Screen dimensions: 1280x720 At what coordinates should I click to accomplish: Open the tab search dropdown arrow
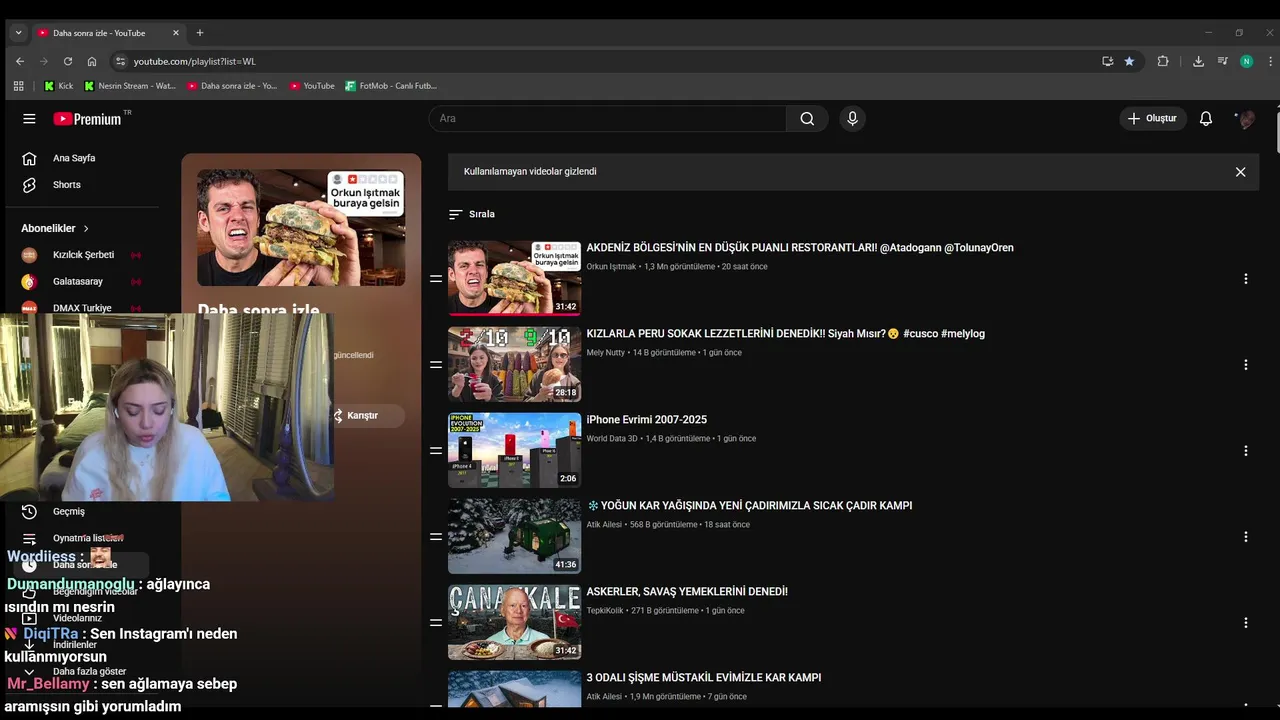(x=18, y=33)
